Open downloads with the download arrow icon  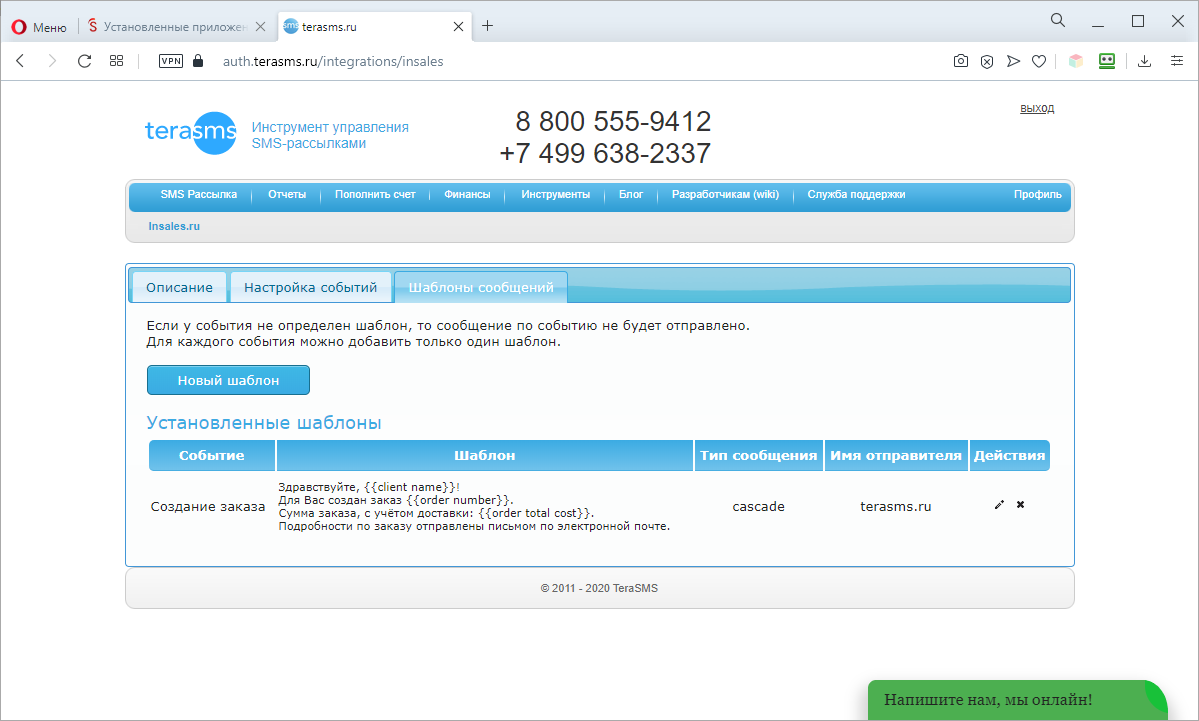pos(1145,61)
